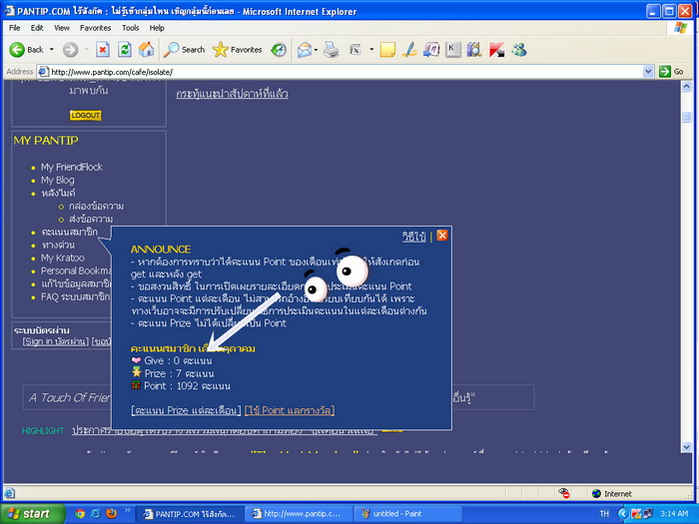Viewport: 699px width, 524px height.
Task: Open the My FriendFlock link
Action: (72, 167)
